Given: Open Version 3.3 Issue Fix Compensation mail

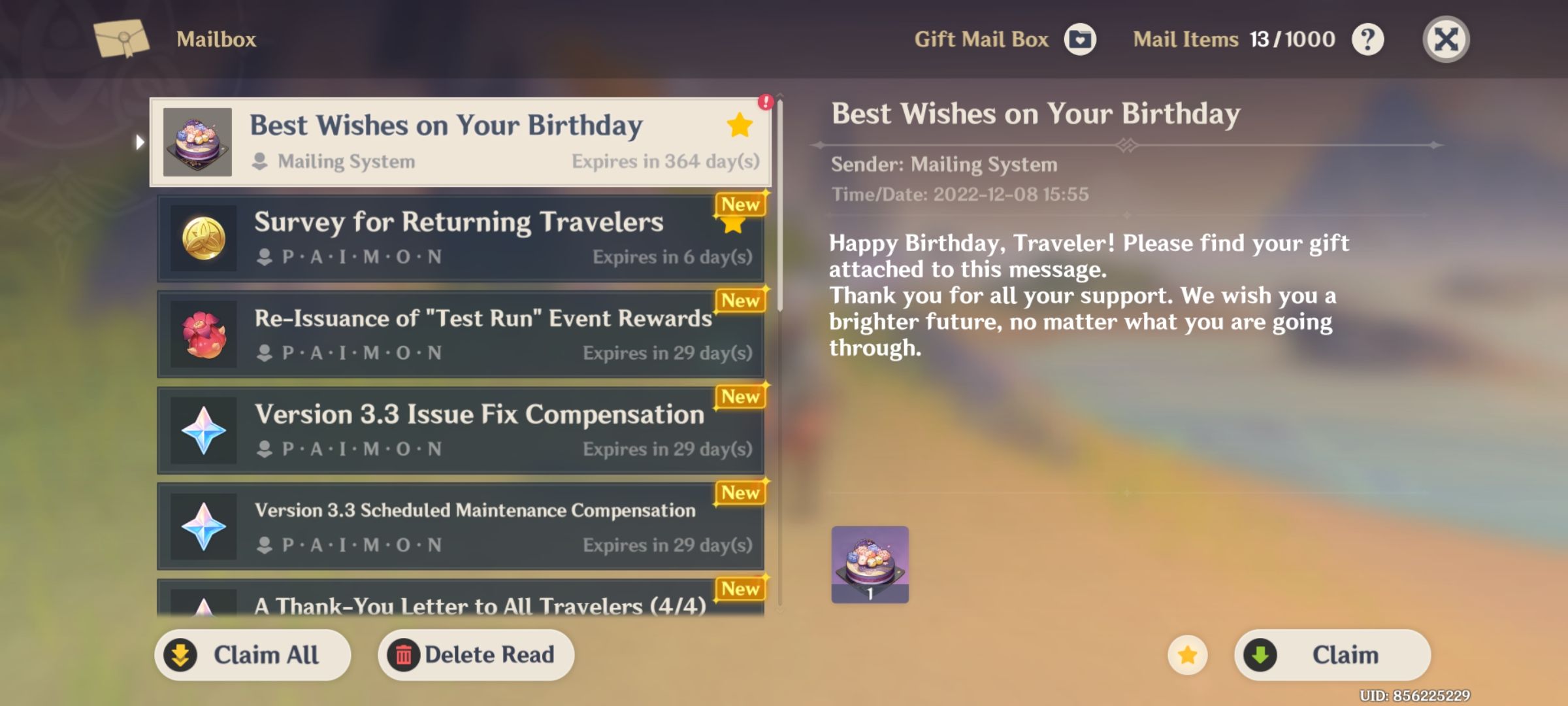Looking at the screenshot, I should pyautogui.click(x=461, y=430).
